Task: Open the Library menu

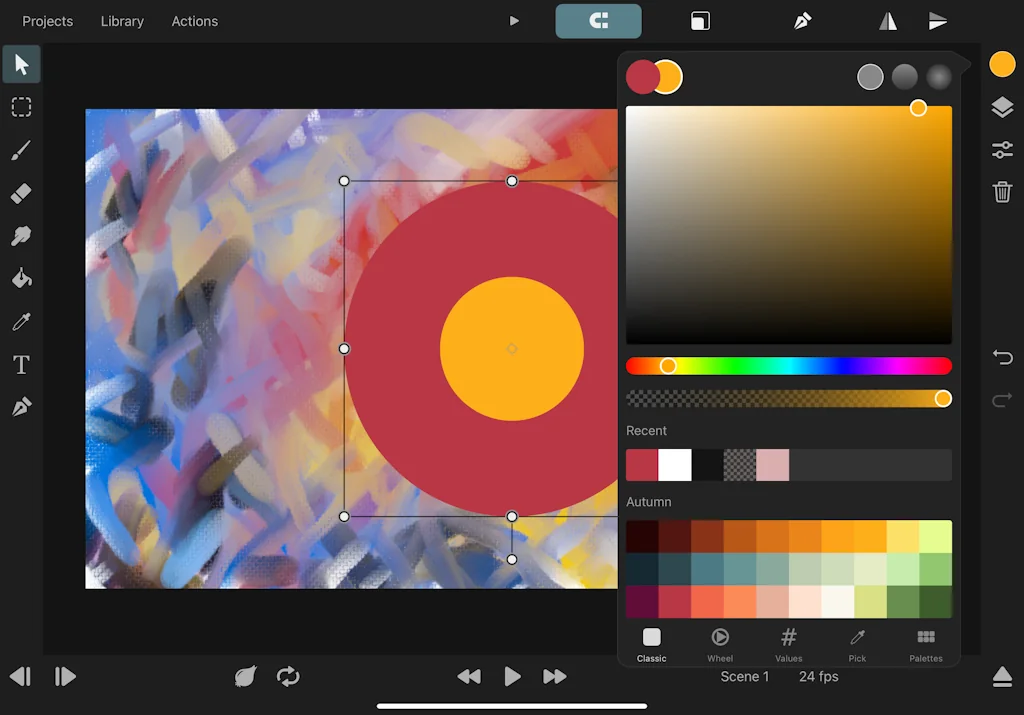Action: [122, 21]
